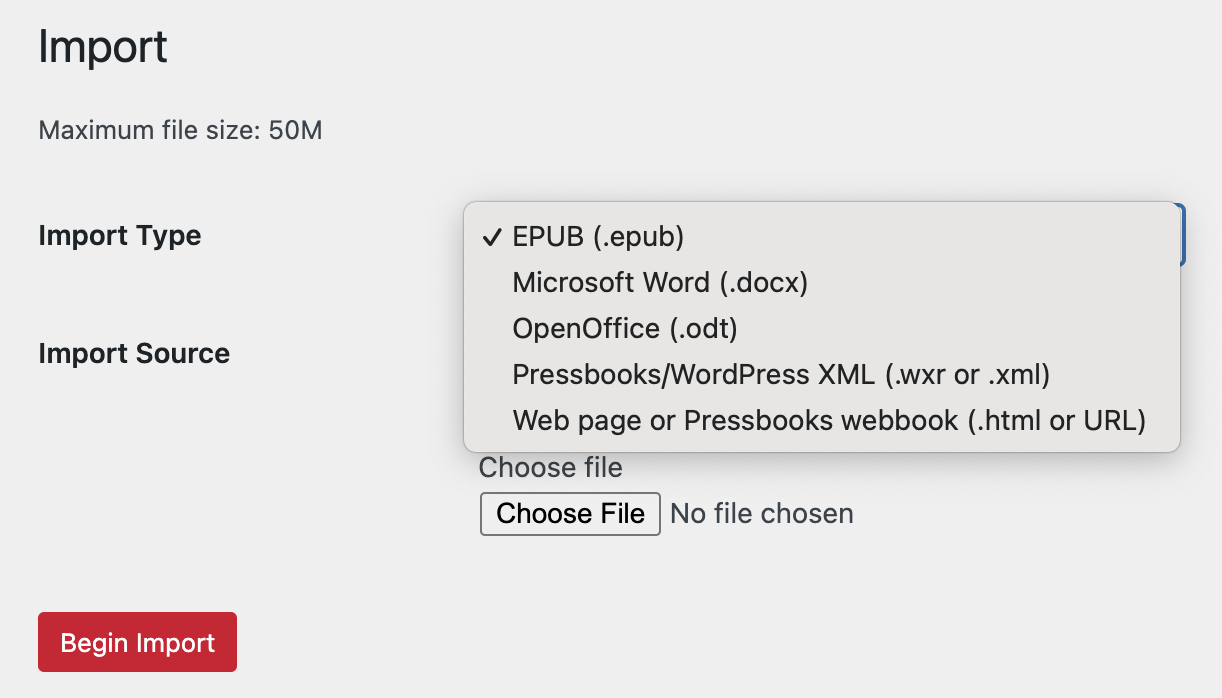Click the 'Maximum file size: 50M' text
This screenshot has height=698, width=1222.
180,131
